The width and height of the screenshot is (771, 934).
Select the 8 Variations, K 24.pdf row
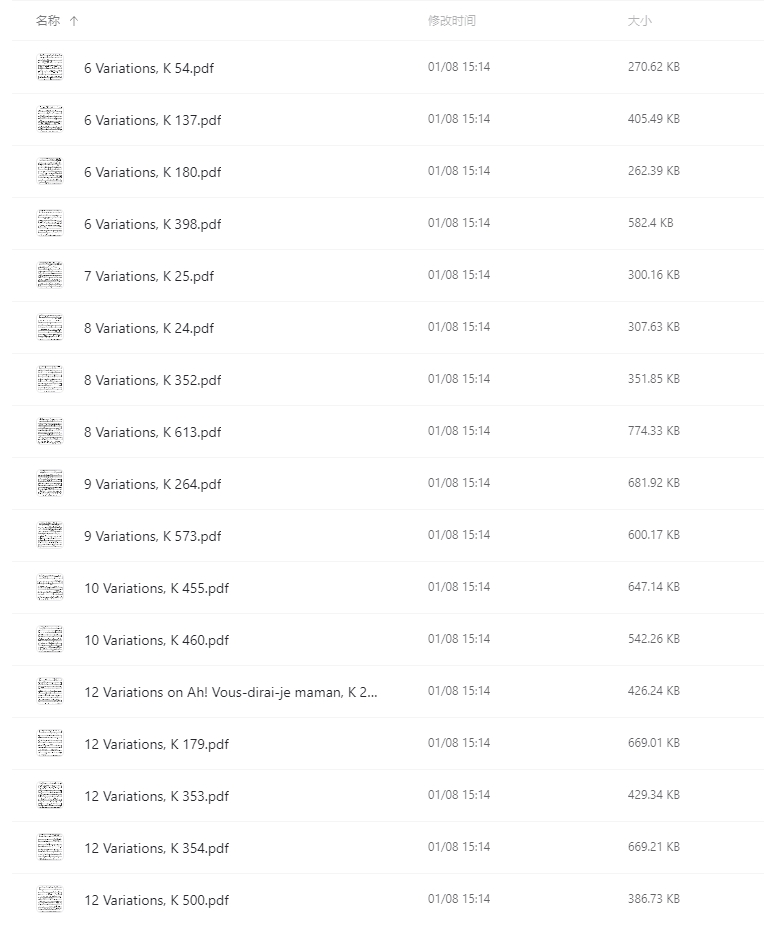pos(388,328)
